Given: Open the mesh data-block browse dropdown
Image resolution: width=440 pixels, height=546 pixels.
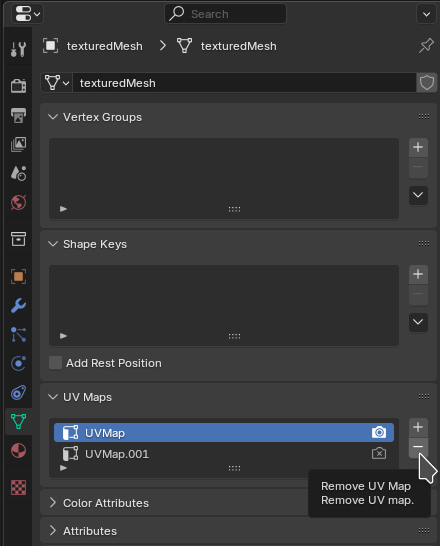Looking at the screenshot, I should click(x=56, y=83).
